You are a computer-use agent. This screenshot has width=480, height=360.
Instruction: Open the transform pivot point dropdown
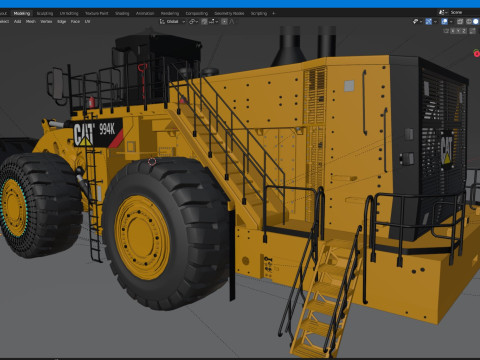point(193,21)
